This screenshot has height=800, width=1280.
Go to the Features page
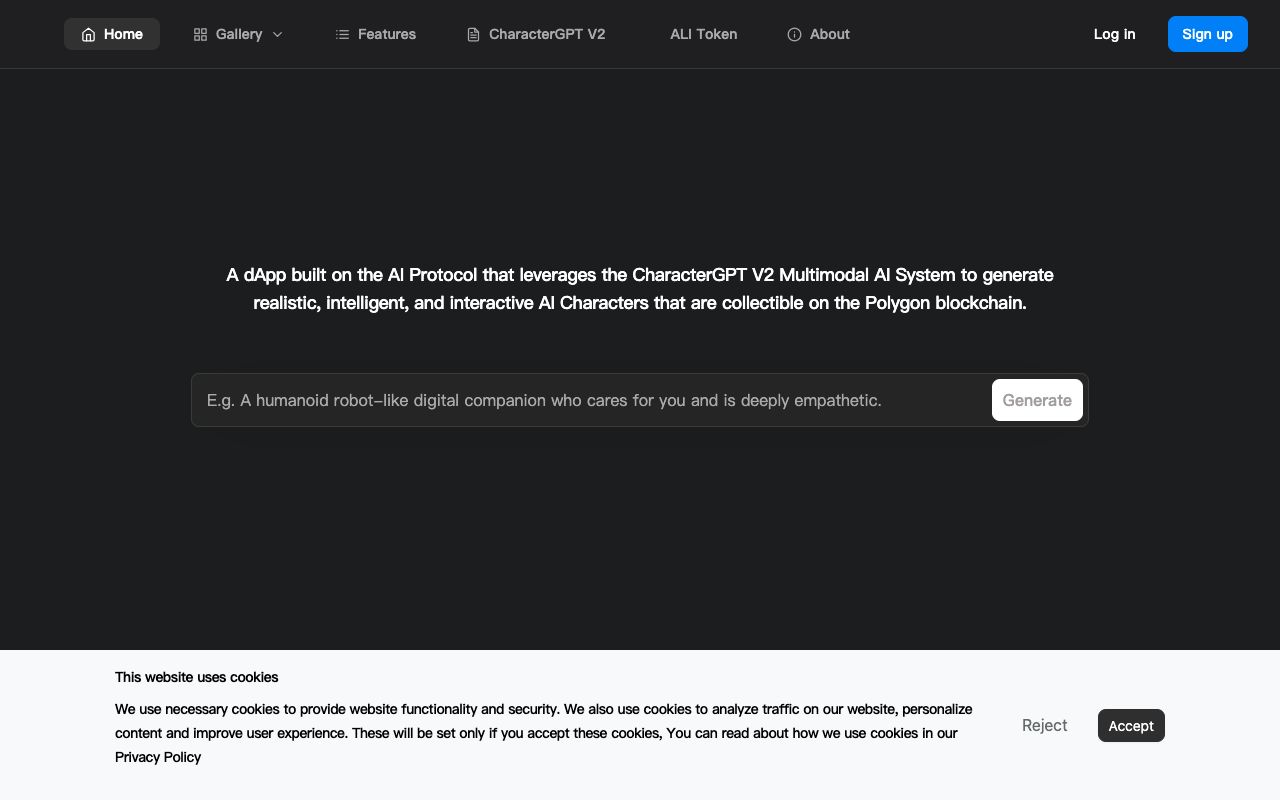pos(386,34)
